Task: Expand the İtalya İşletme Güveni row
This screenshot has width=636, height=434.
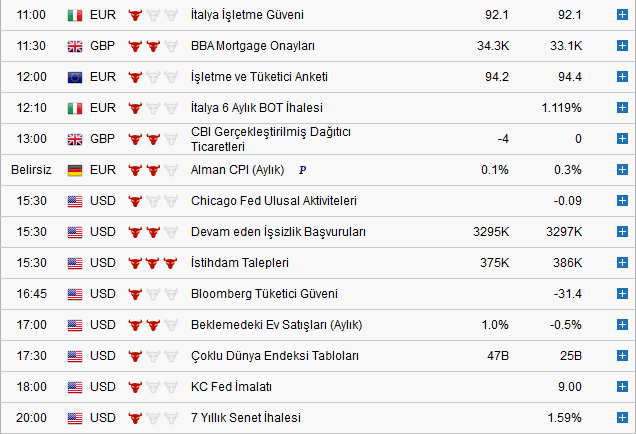Action: tap(622, 16)
